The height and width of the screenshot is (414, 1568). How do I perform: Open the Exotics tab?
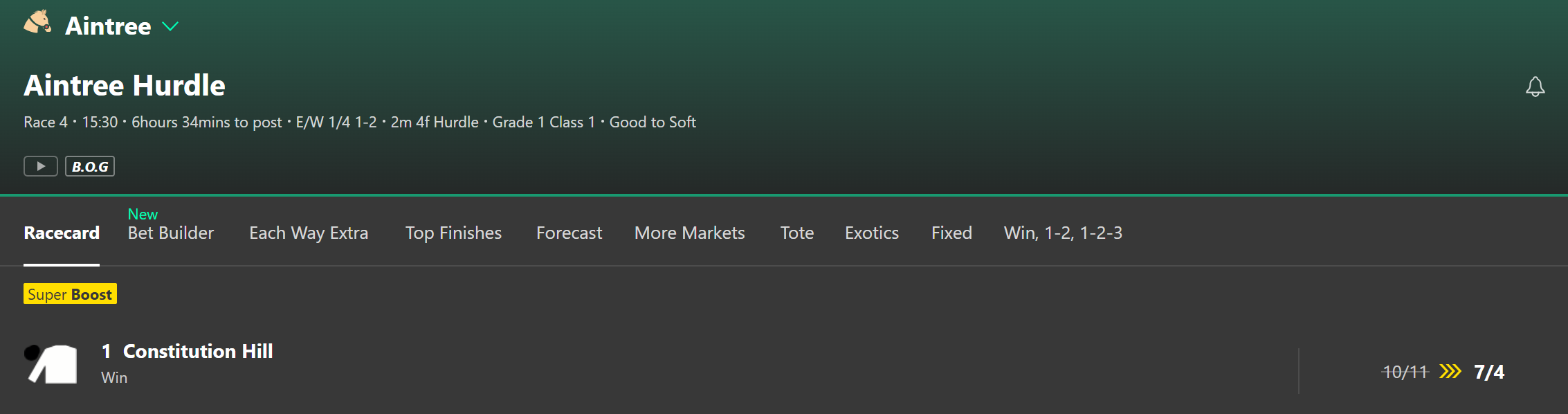(x=871, y=233)
